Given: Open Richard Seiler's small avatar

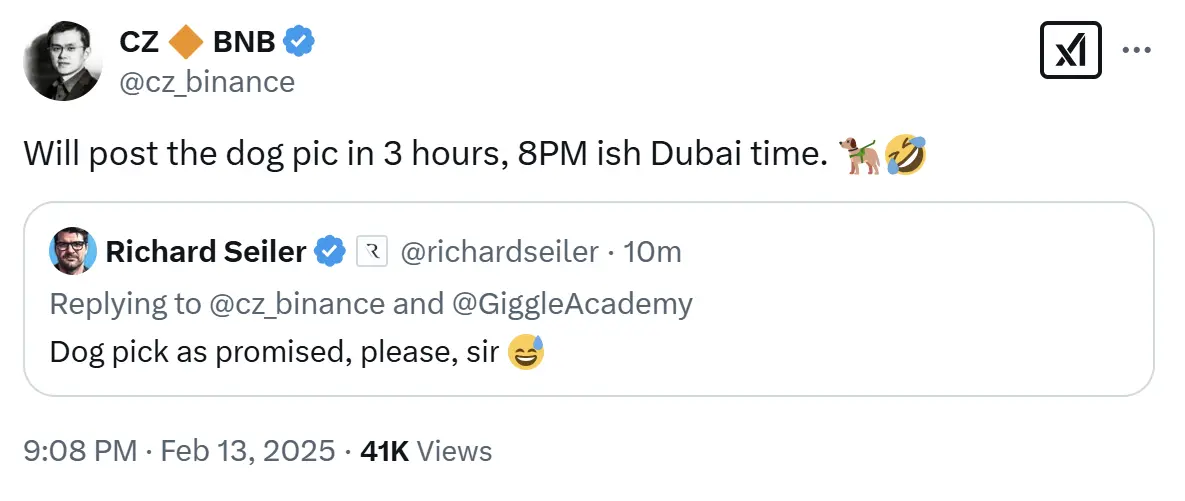Looking at the screenshot, I should pyautogui.click(x=72, y=252).
